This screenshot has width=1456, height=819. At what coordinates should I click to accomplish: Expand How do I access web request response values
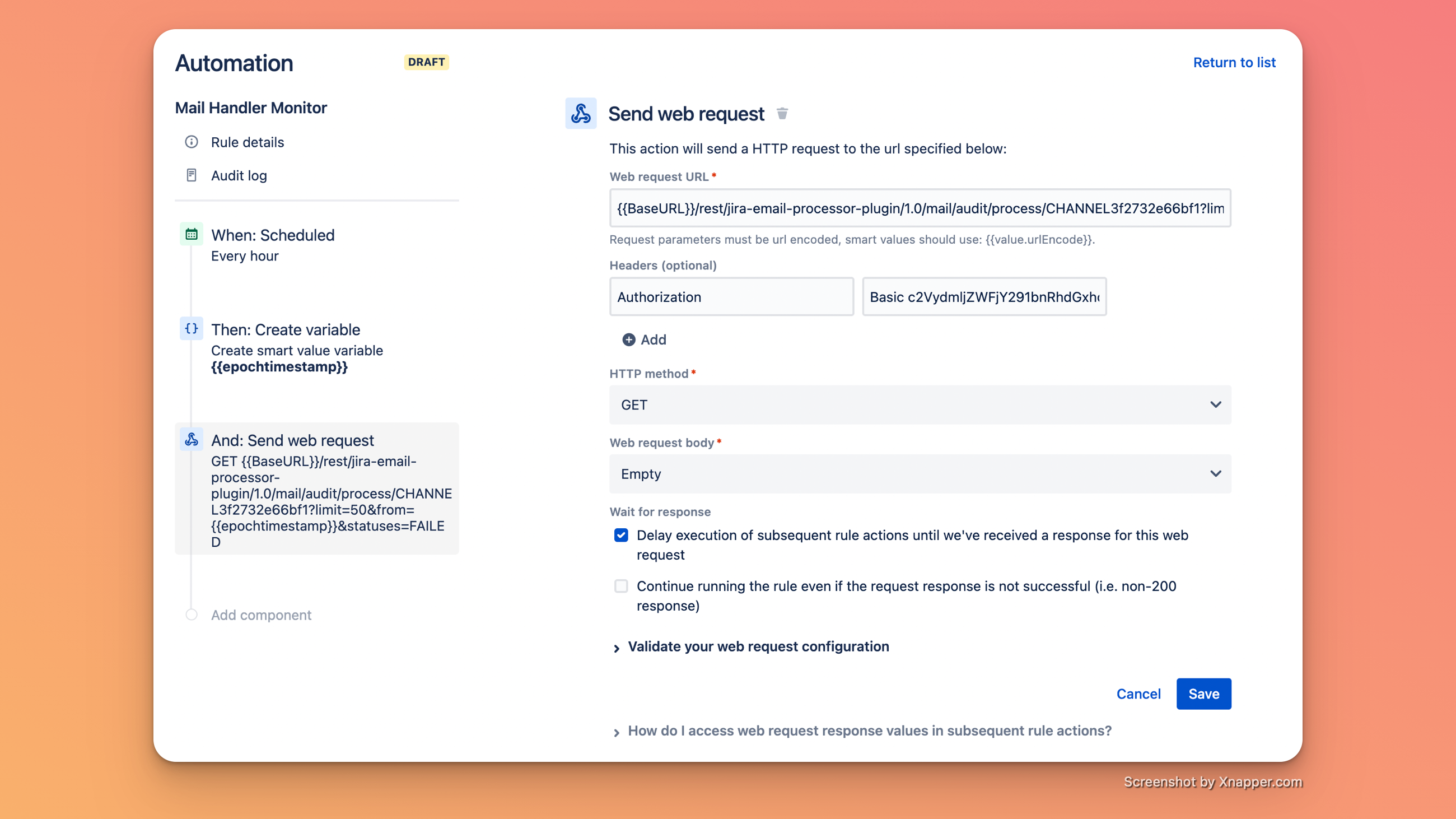coord(862,731)
